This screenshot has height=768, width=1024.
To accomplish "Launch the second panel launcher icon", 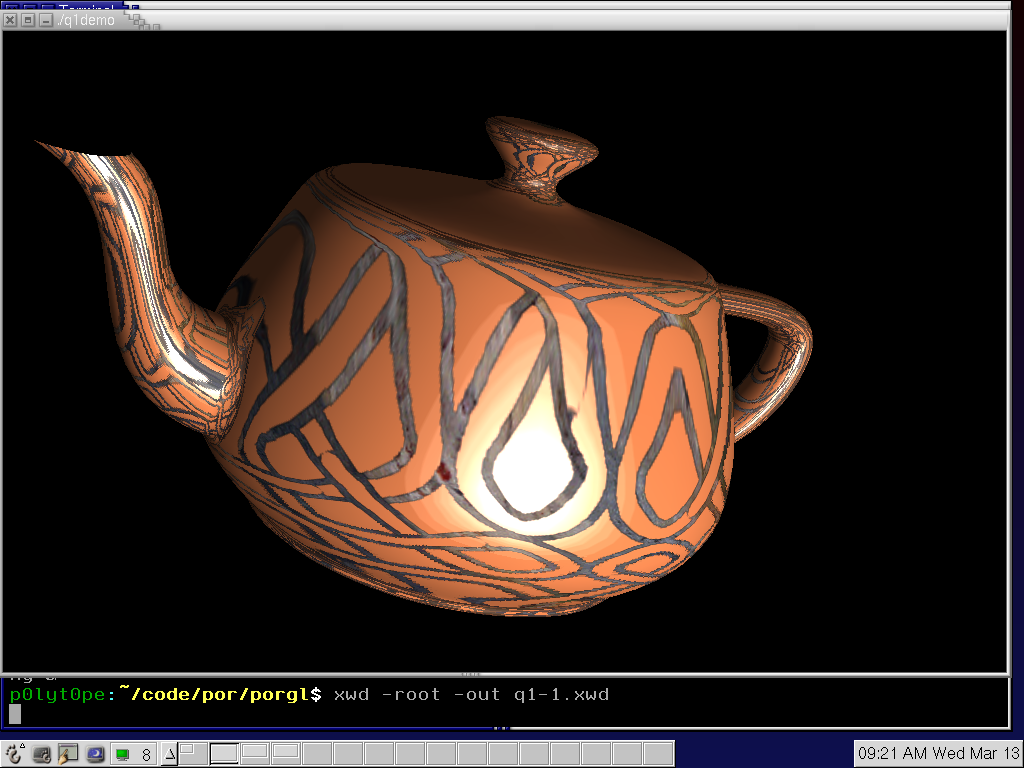I will coord(42,754).
